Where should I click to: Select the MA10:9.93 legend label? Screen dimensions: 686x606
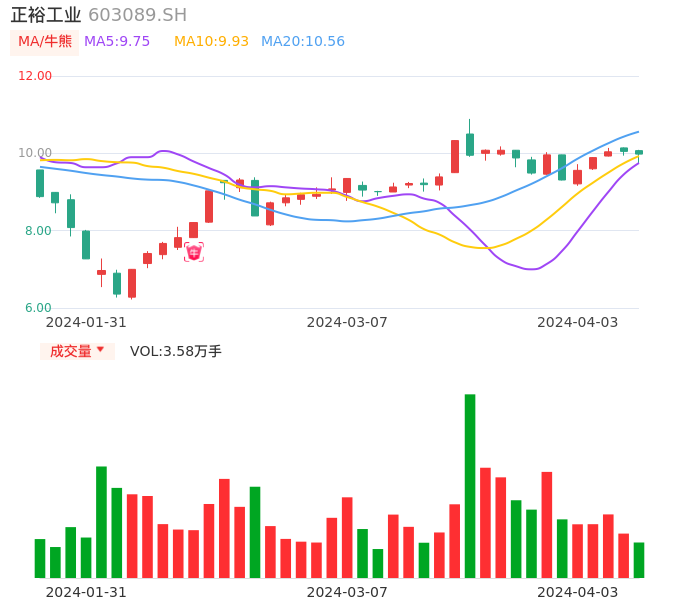click(x=211, y=42)
